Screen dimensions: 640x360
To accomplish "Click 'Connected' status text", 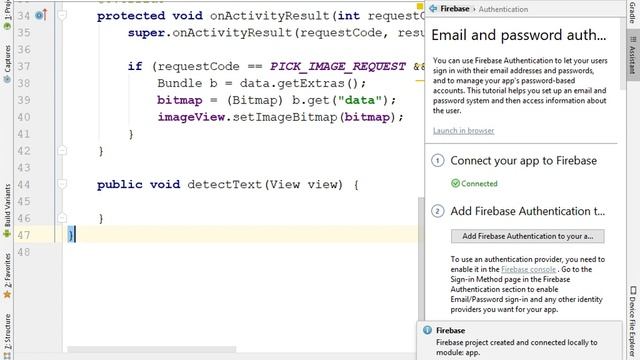I will pyautogui.click(x=479, y=183).
